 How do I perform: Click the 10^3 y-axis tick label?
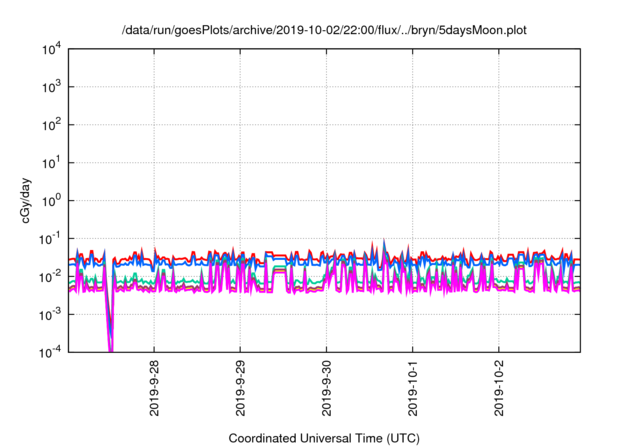point(52,87)
